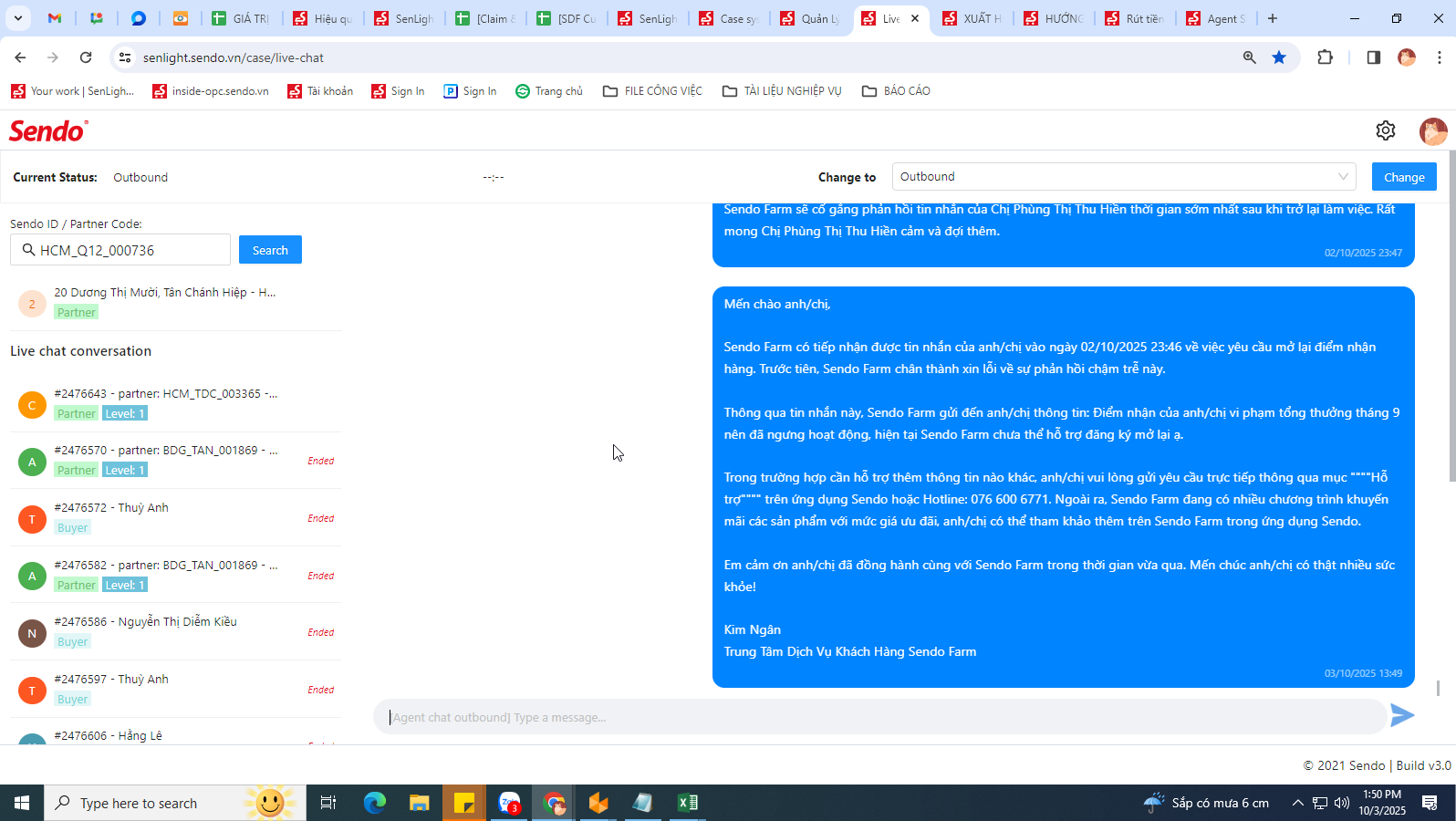The image size is (1456, 821).
Task: Open conversation #2476582 partner BDG_TAN_001869
Action: (175, 576)
